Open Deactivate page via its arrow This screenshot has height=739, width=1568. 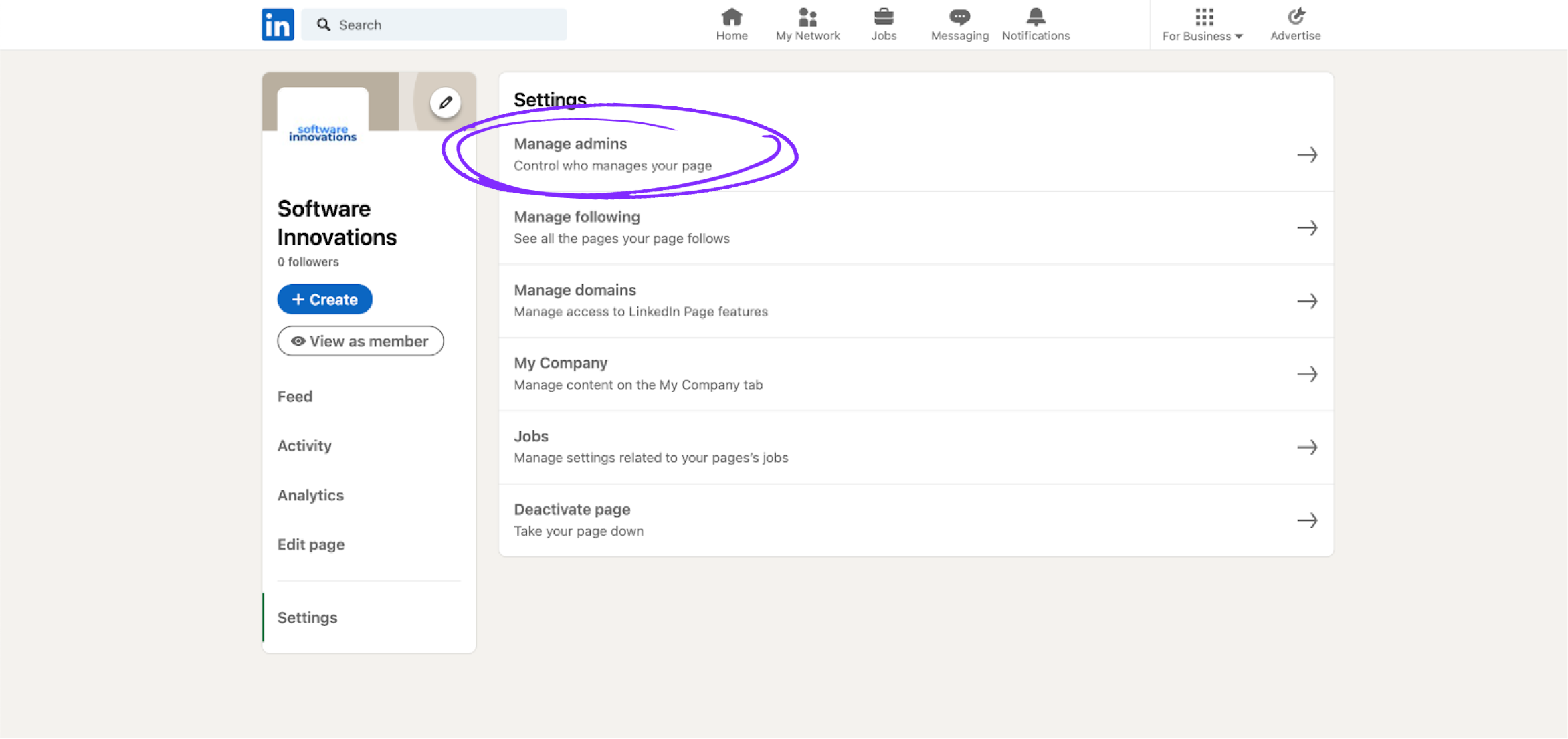click(1308, 520)
